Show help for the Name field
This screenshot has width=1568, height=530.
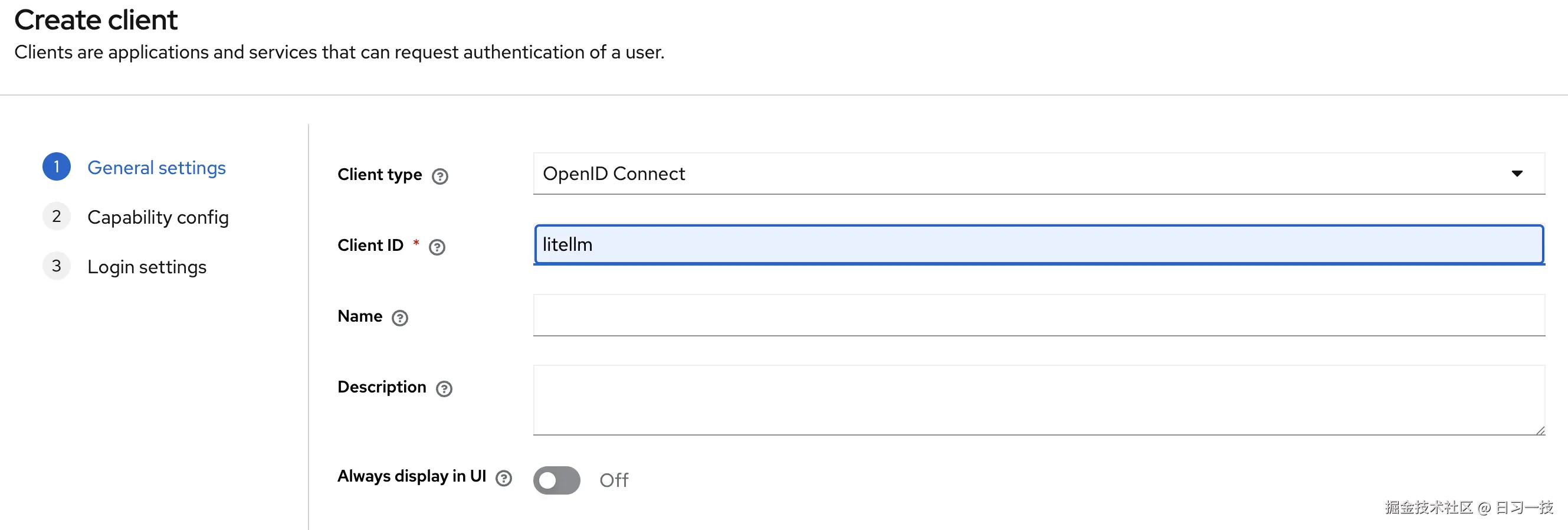(399, 318)
